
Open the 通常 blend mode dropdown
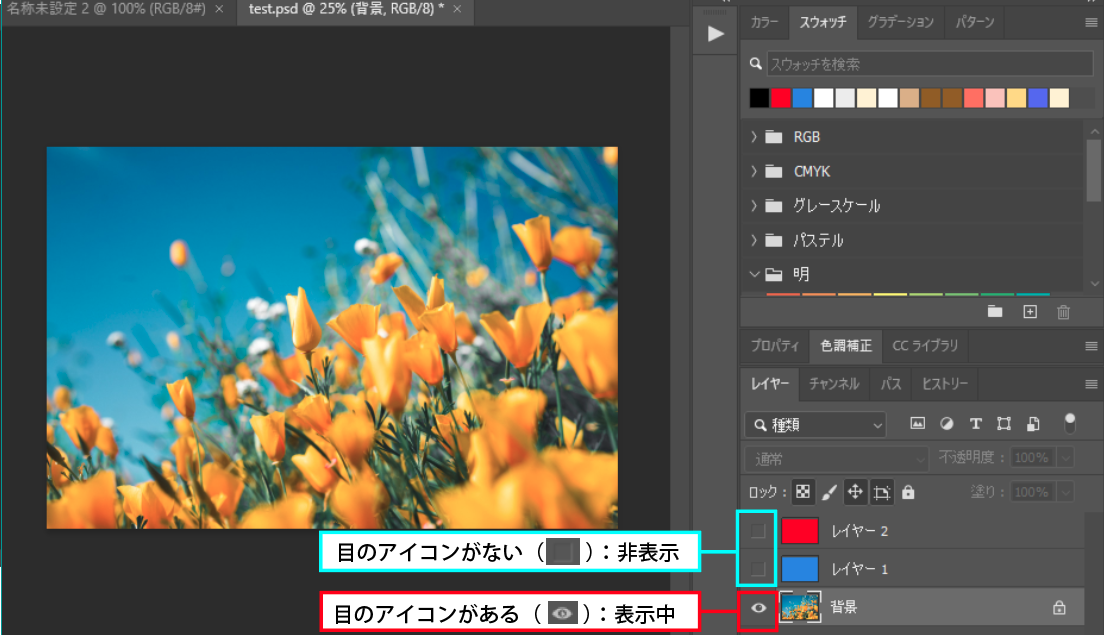(836, 459)
